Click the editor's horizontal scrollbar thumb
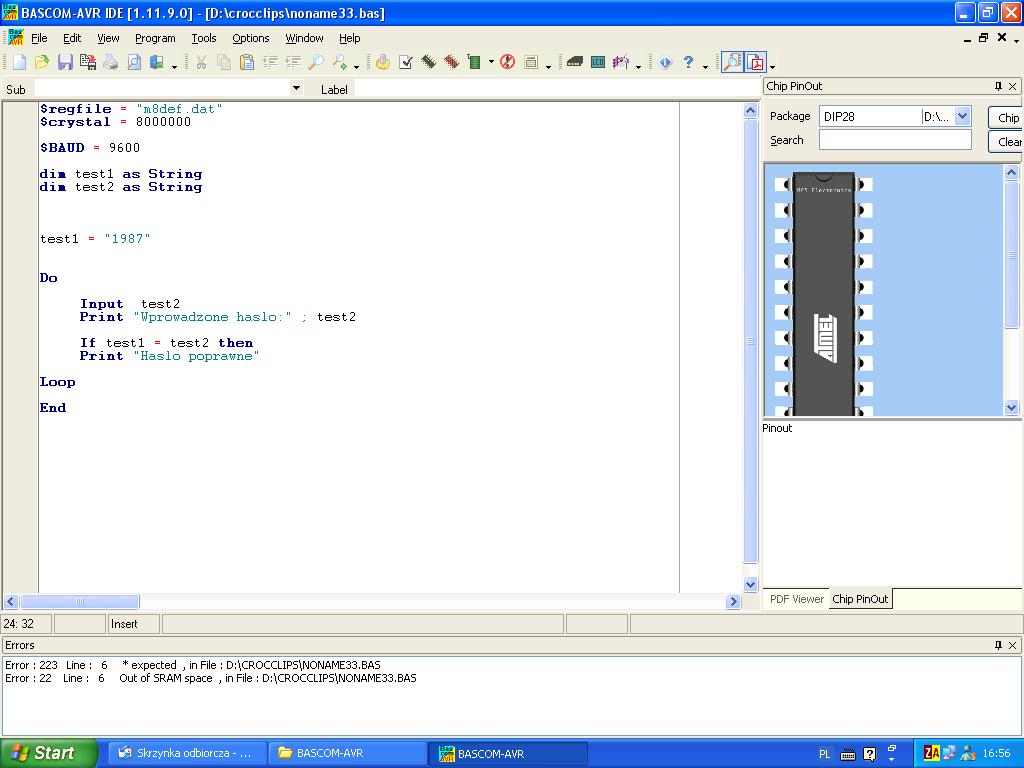The height and width of the screenshot is (768, 1024). coord(80,601)
